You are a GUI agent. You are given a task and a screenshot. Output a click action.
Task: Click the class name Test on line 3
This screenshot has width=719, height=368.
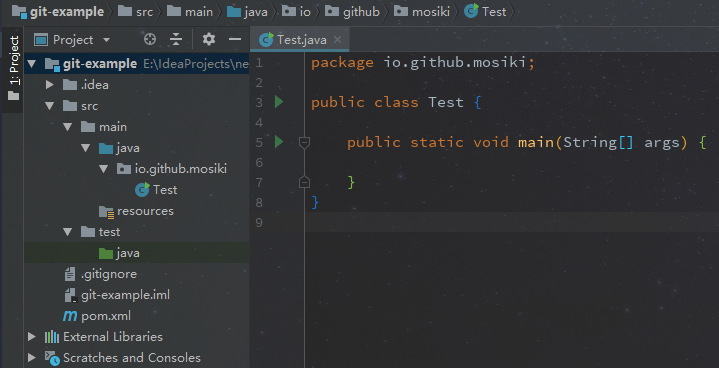446,102
